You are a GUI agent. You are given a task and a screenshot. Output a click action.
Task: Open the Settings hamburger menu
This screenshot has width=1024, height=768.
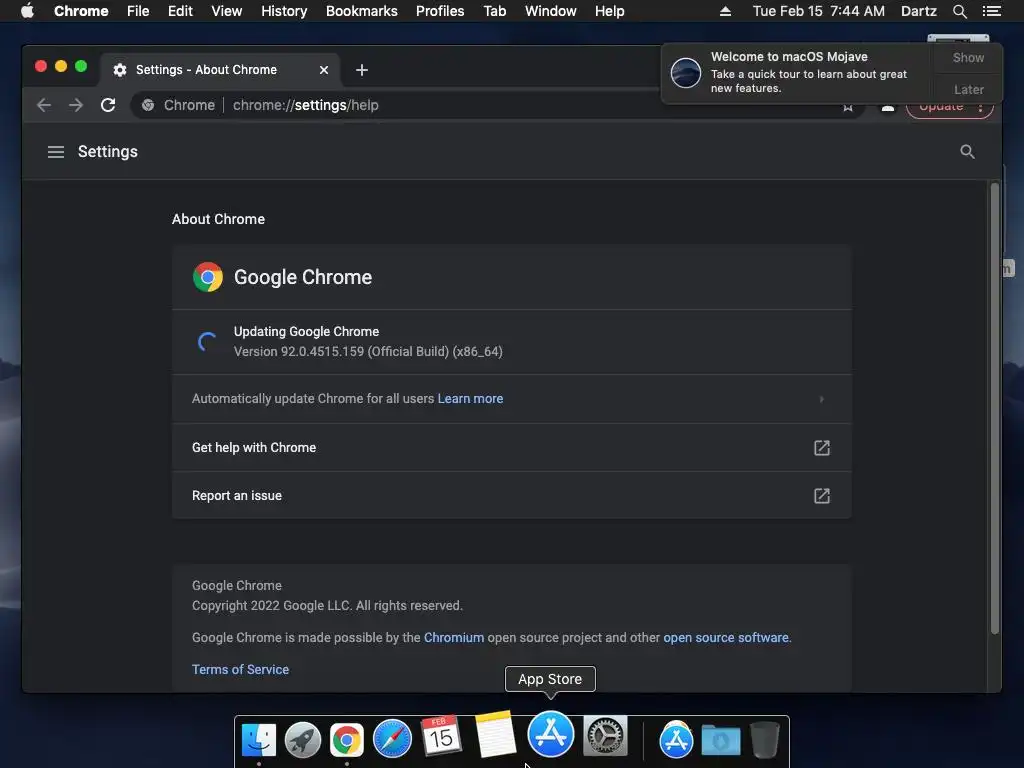56,152
